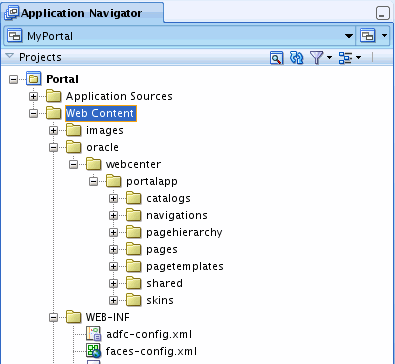
Task: Collapse the WEB-INF folder node
Action: (x=53, y=317)
